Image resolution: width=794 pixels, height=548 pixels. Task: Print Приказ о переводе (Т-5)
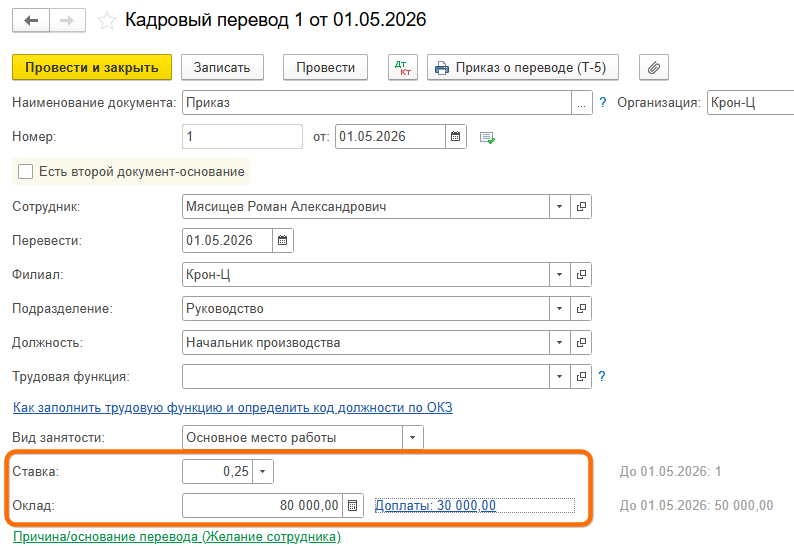click(523, 67)
